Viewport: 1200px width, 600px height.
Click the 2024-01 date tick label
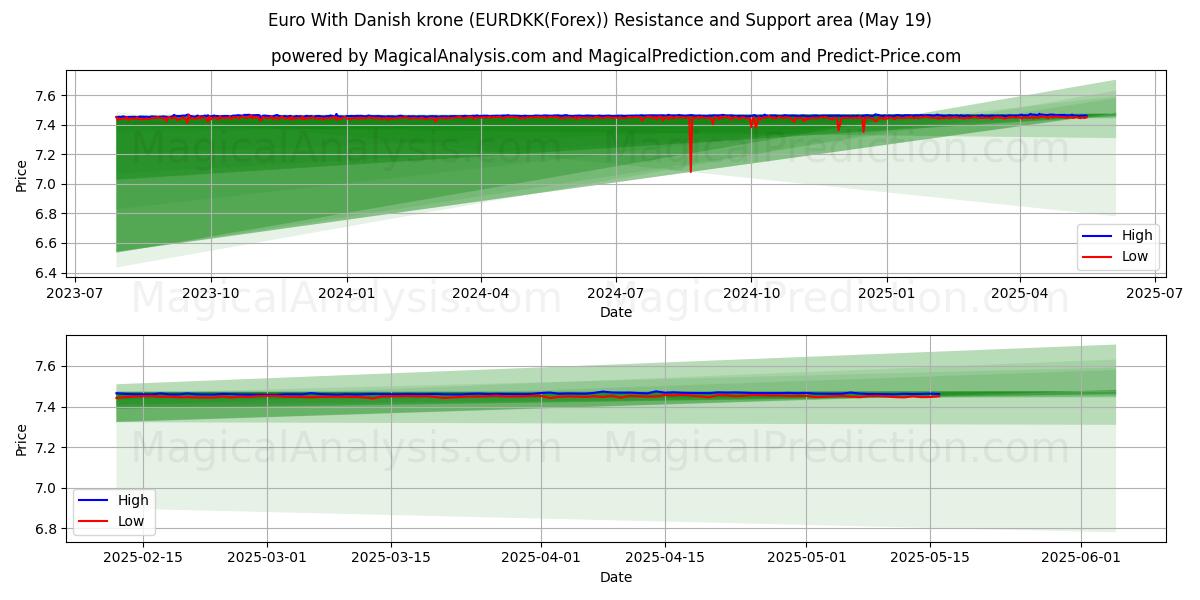tap(347, 293)
